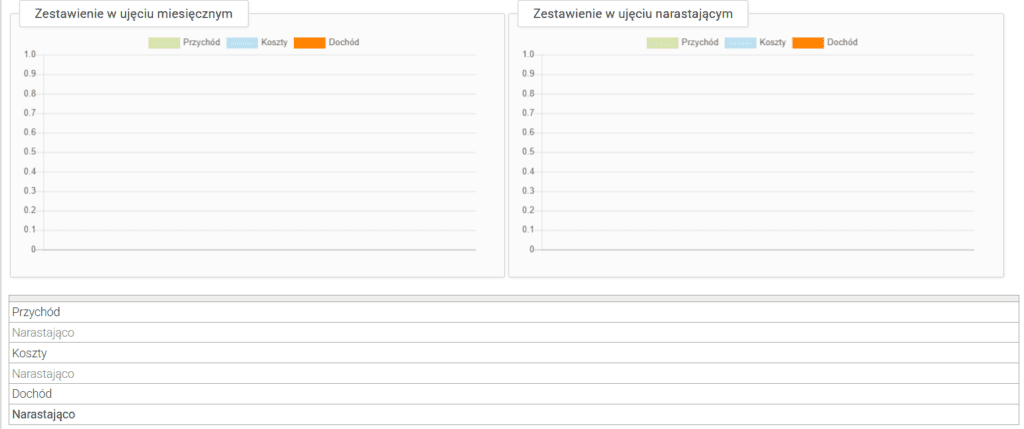Image resolution: width=1024 pixels, height=429 pixels.
Task: Select the "Zestawienie w ujęciu narastającym" panel title
Action: (x=633, y=15)
